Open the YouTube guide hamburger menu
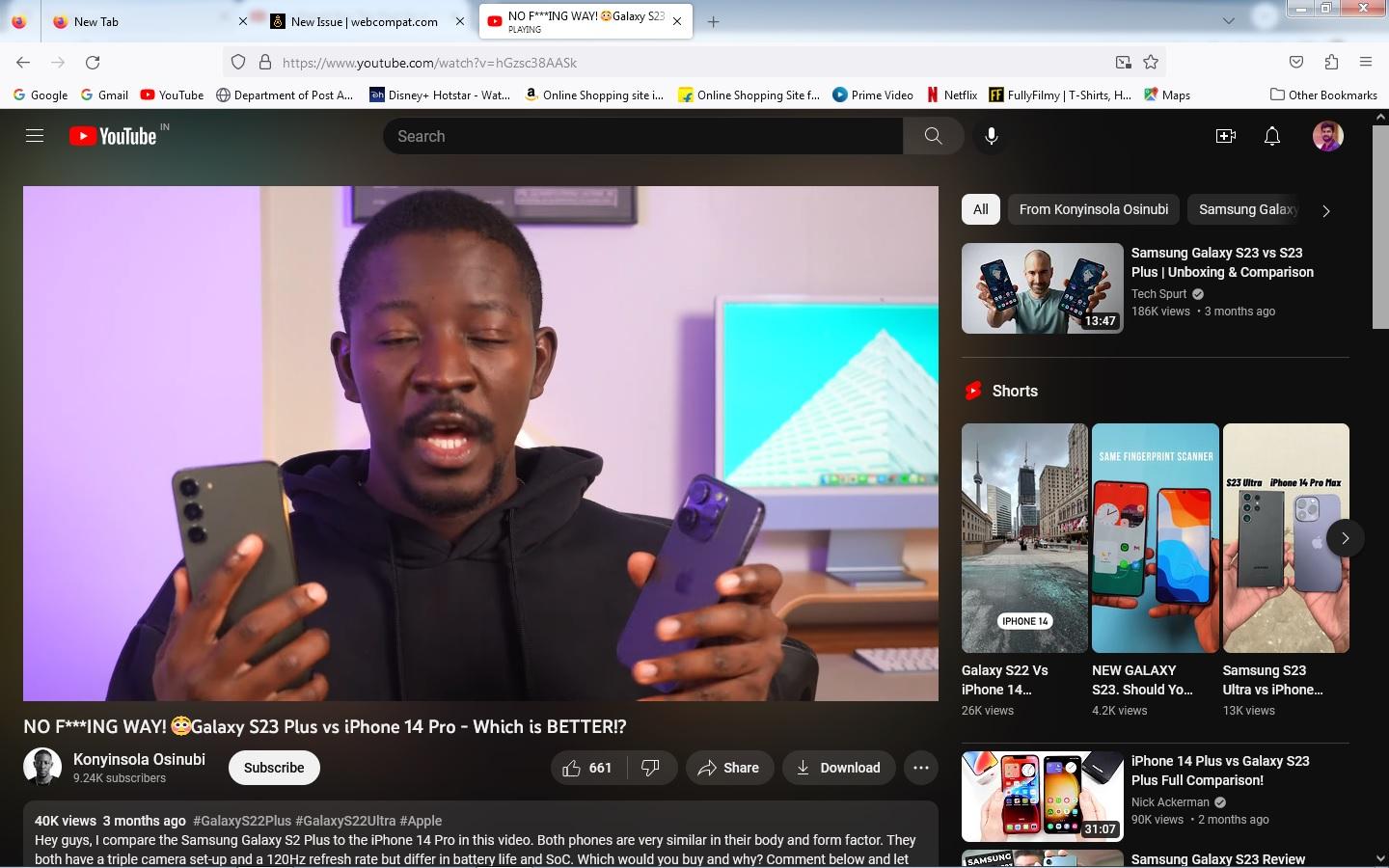1389x868 pixels. click(34, 135)
